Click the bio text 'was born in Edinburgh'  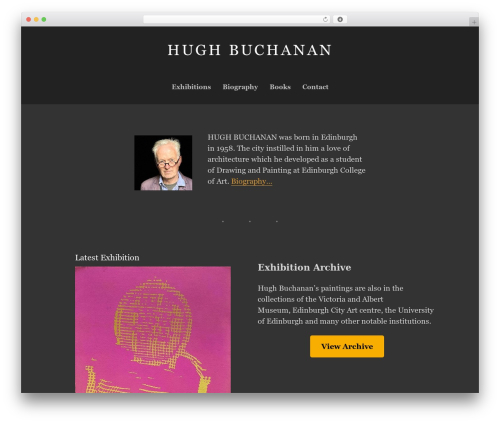click(318, 137)
